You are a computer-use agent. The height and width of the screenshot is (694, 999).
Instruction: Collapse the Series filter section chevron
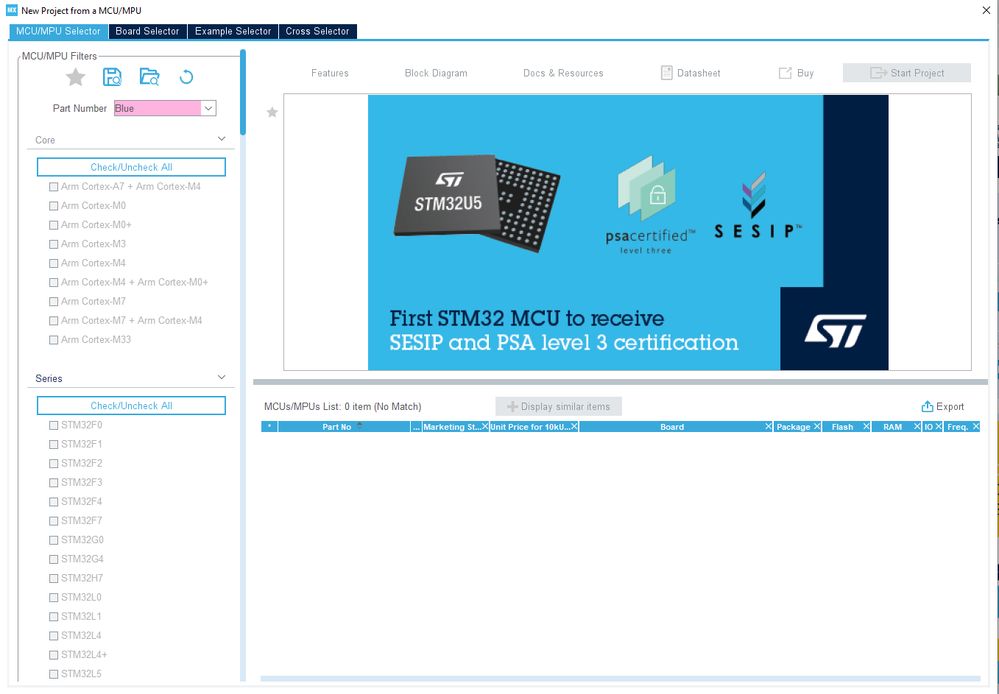221,377
